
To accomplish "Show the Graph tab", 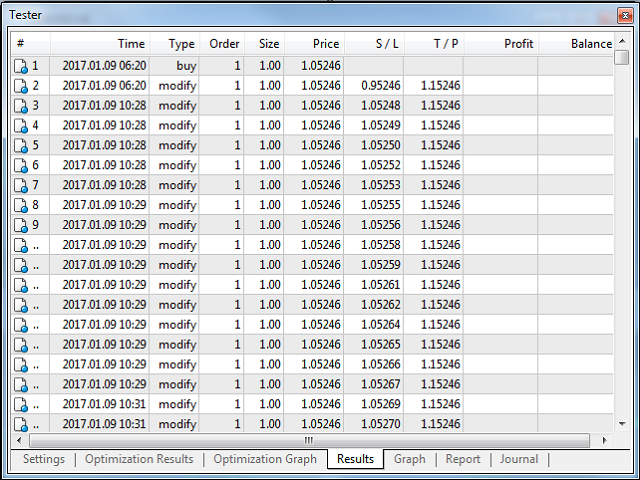I will pyautogui.click(x=409, y=459).
